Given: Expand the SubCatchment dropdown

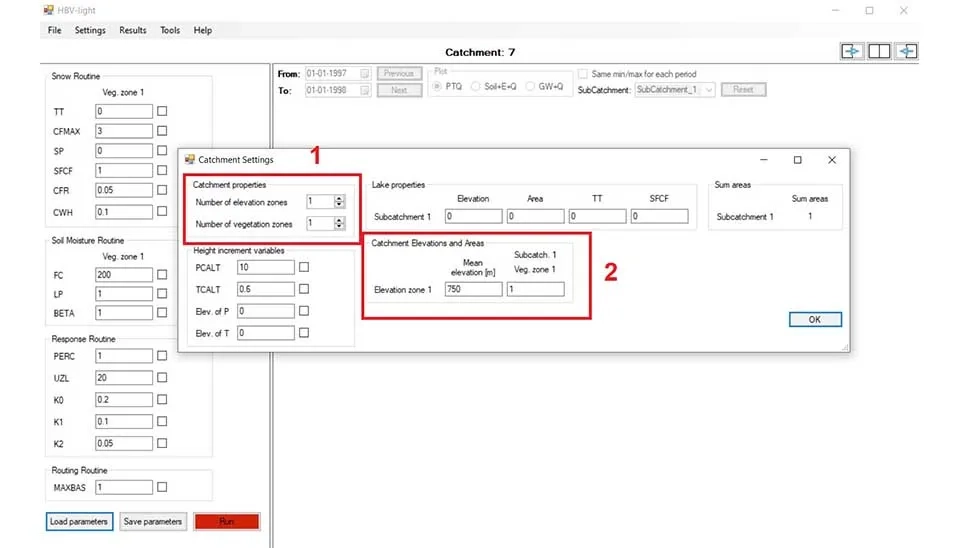Looking at the screenshot, I should click(709, 90).
